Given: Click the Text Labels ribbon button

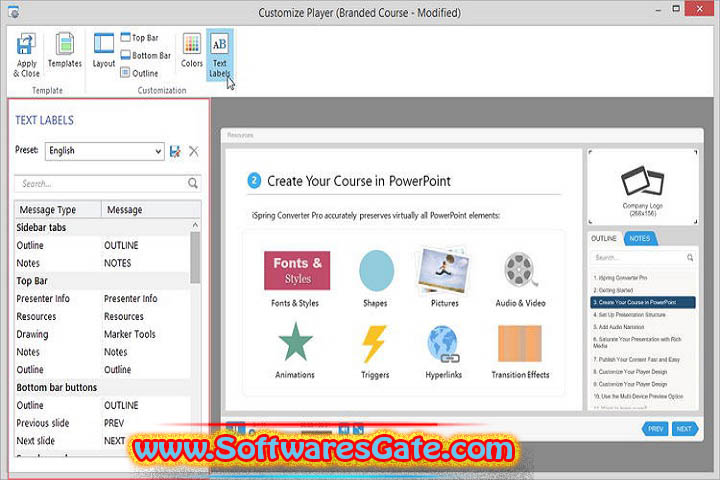Looking at the screenshot, I should click(x=219, y=55).
